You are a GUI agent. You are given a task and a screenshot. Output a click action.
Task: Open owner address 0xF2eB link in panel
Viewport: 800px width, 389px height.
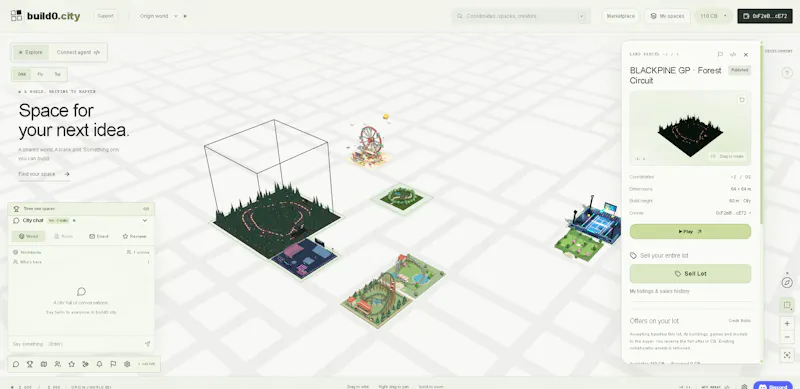click(733, 213)
